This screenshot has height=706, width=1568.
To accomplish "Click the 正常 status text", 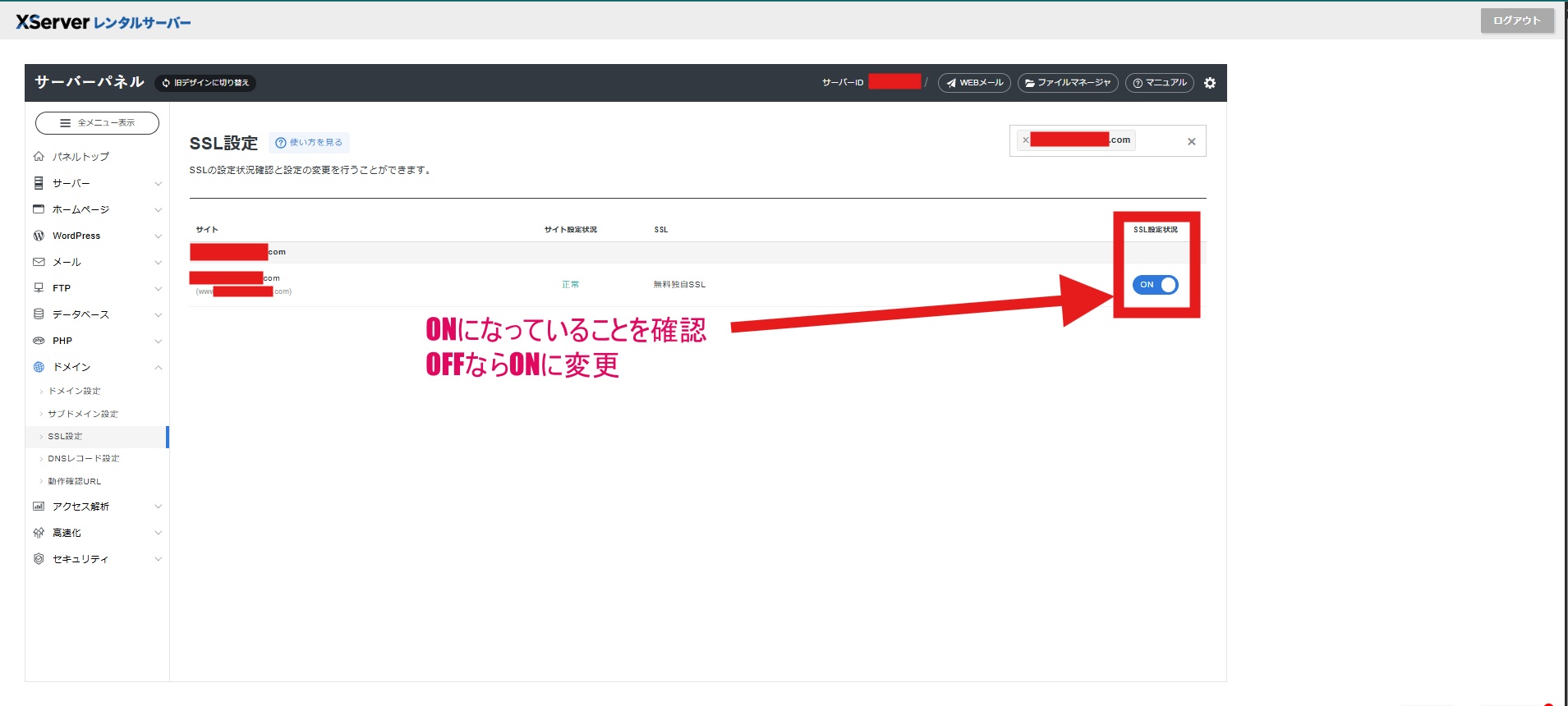I will click(570, 285).
